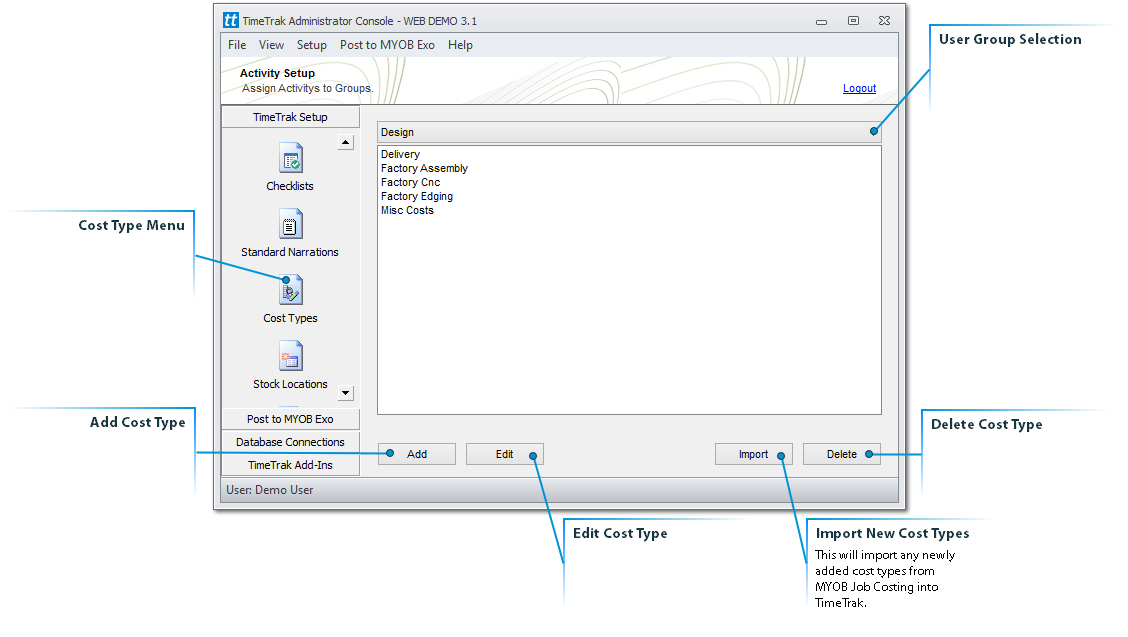The width and height of the screenshot is (1128, 637).
Task: Open the Help menu
Action: [460, 45]
